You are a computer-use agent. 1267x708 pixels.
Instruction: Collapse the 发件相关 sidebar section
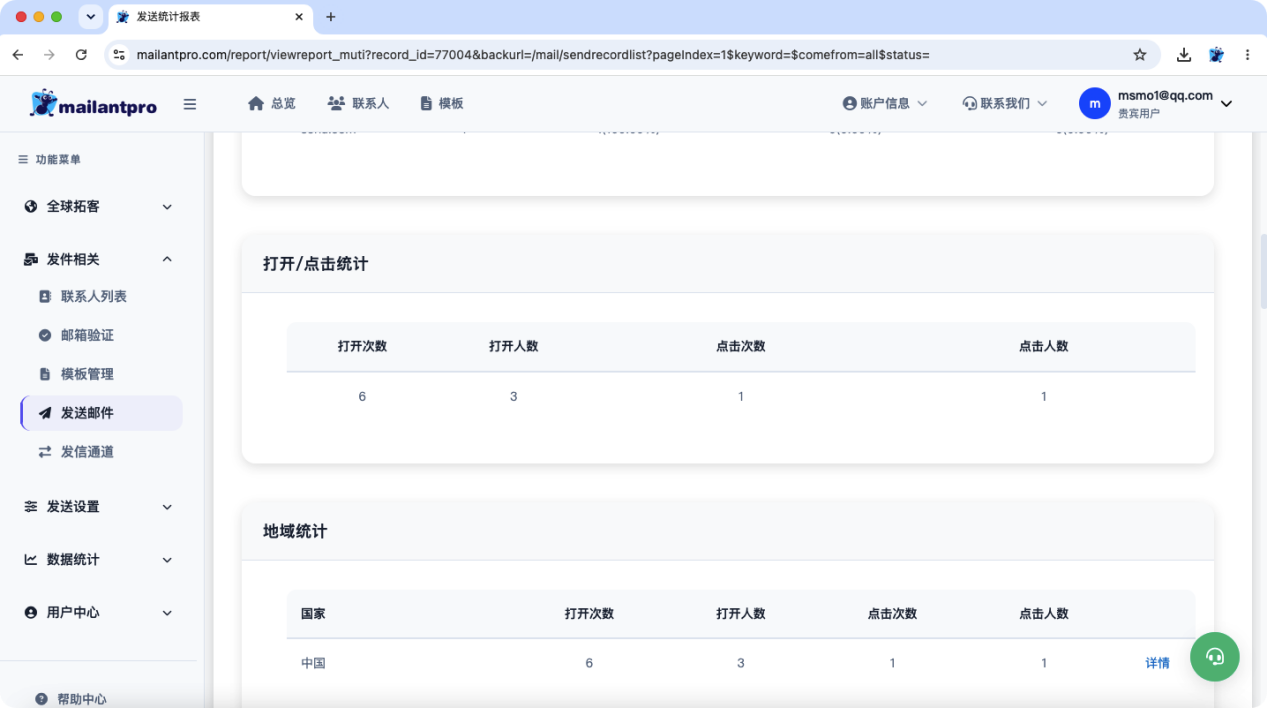(167, 259)
